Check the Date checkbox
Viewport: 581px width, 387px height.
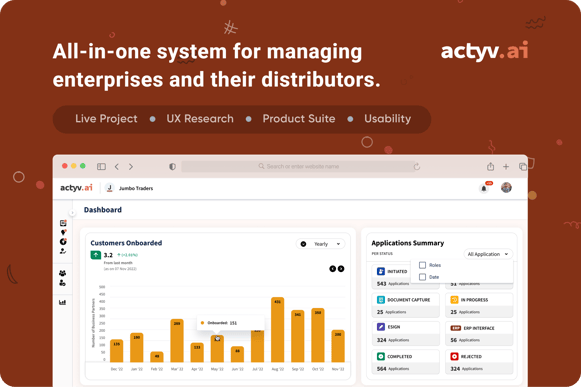click(422, 277)
